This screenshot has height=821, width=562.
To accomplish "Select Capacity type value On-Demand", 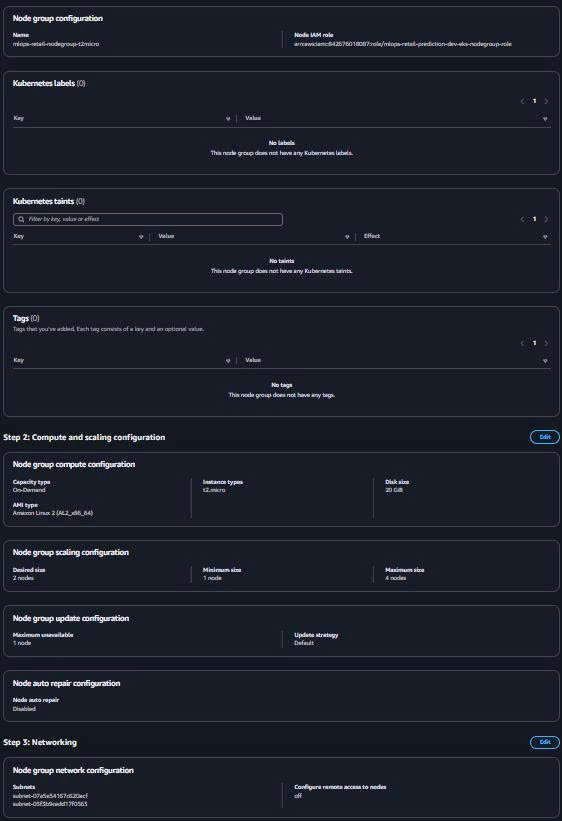I will (x=29, y=490).
